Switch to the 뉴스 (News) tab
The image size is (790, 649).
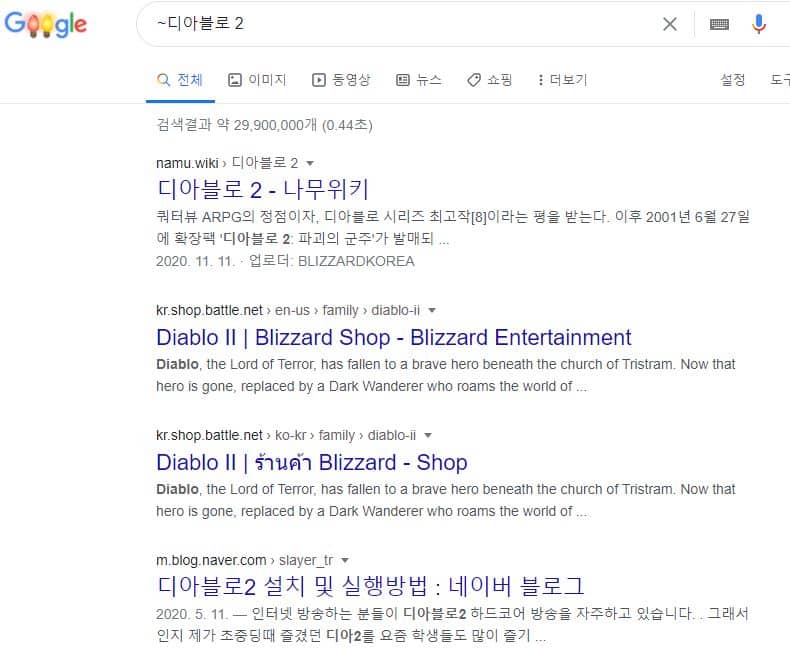(419, 80)
